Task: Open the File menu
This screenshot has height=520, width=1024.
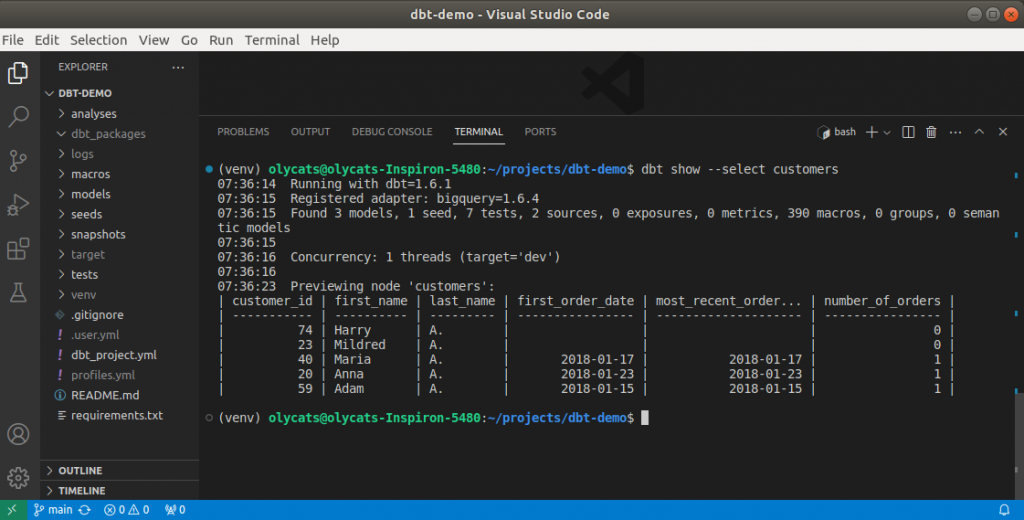Action: coord(12,40)
